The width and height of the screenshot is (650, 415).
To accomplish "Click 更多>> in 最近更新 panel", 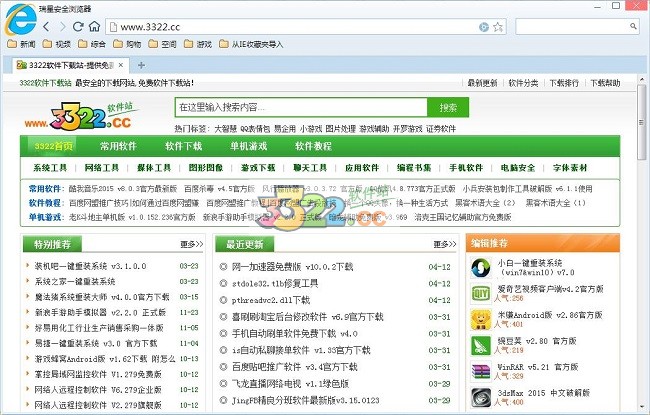I will [x=445, y=244].
